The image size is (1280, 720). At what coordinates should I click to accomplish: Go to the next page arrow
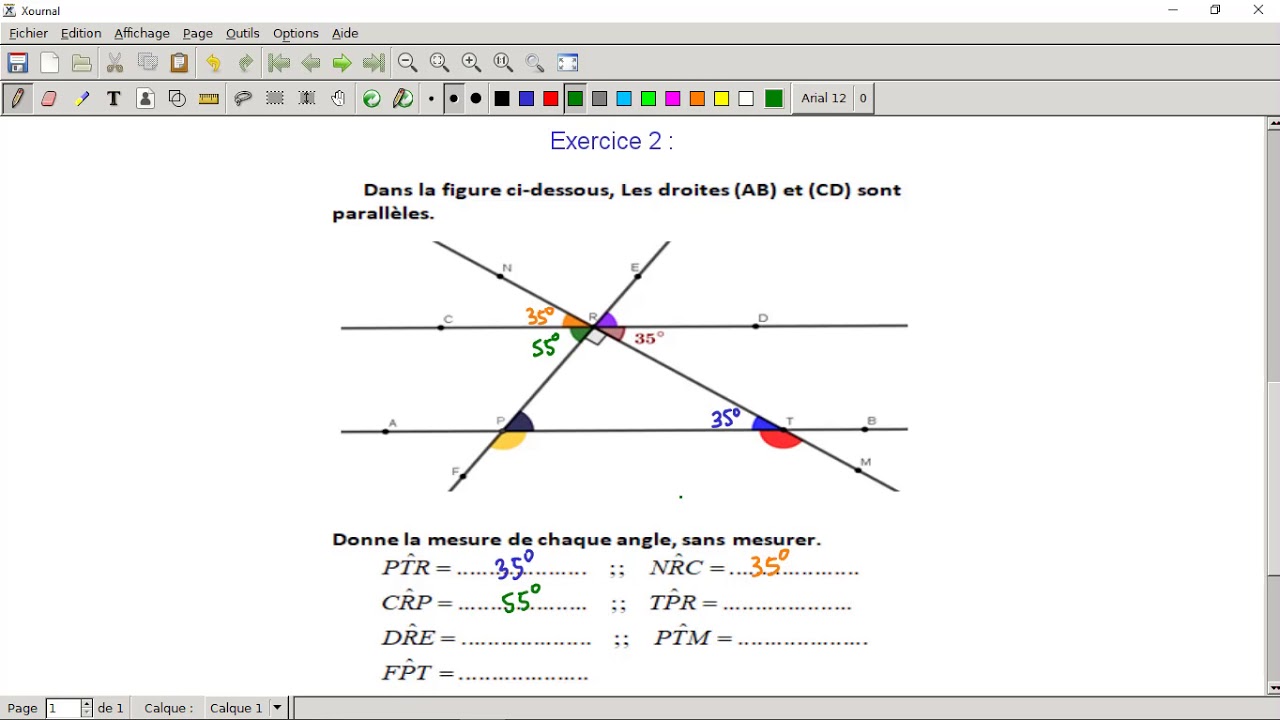tap(342, 63)
